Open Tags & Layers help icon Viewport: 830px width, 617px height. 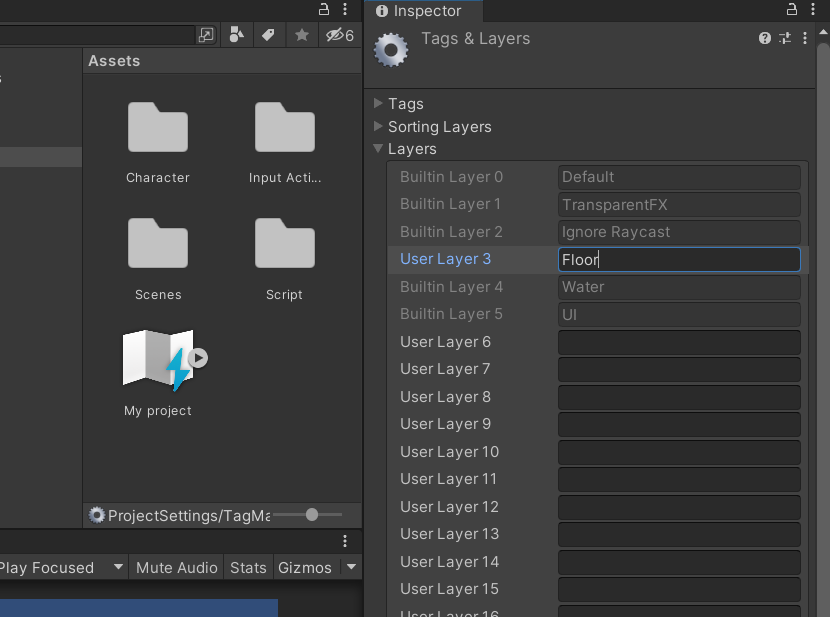pos(765,38)
